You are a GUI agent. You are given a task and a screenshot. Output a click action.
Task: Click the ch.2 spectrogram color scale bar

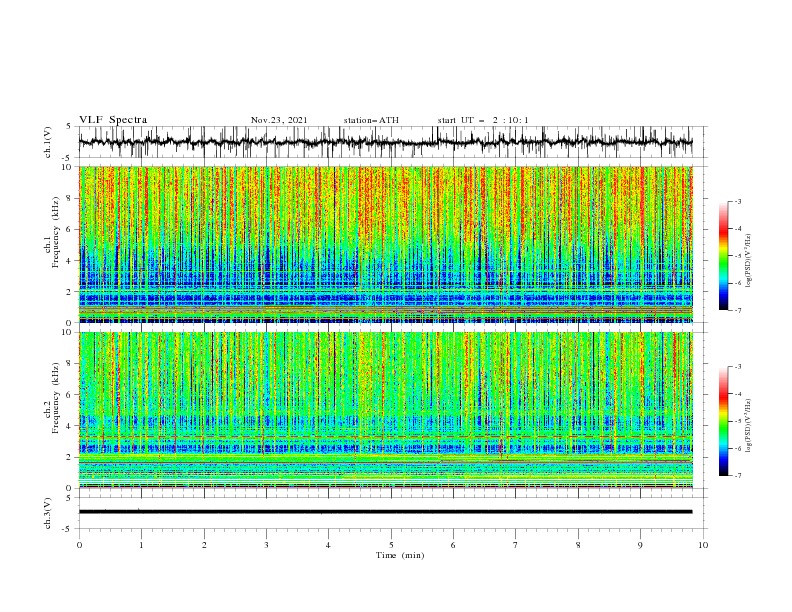coord(723,421)
